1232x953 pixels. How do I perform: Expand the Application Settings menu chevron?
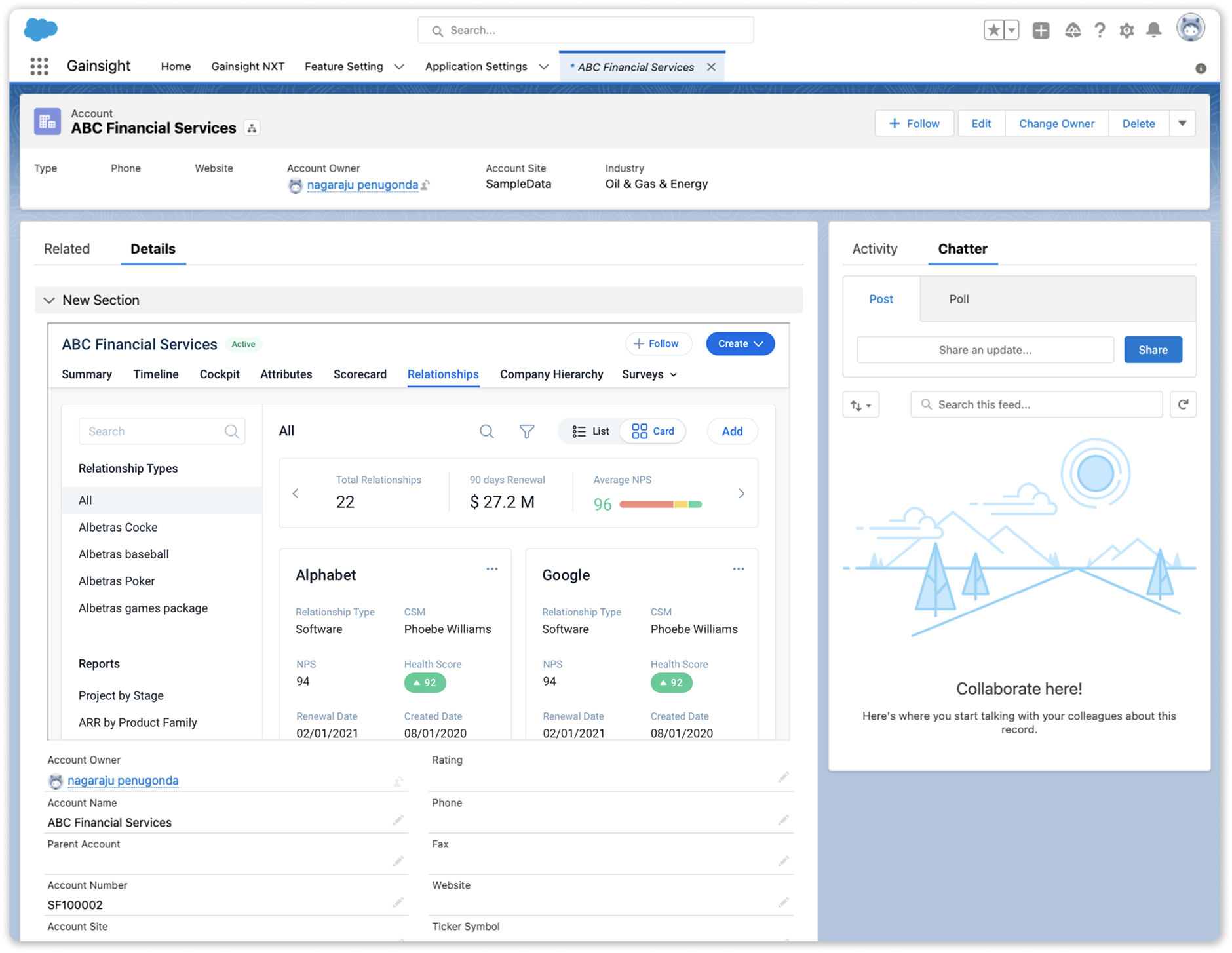tap(544, 67)
